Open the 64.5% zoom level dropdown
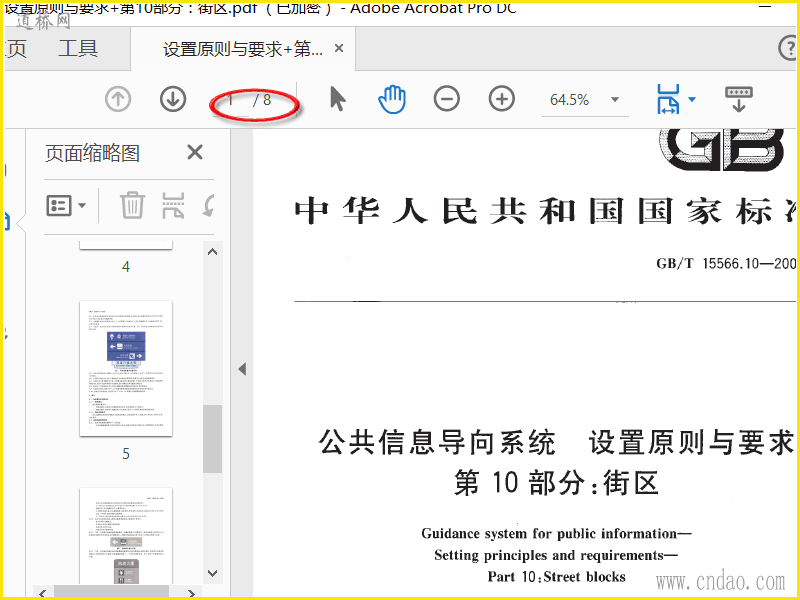 click(x=615, y=99)
